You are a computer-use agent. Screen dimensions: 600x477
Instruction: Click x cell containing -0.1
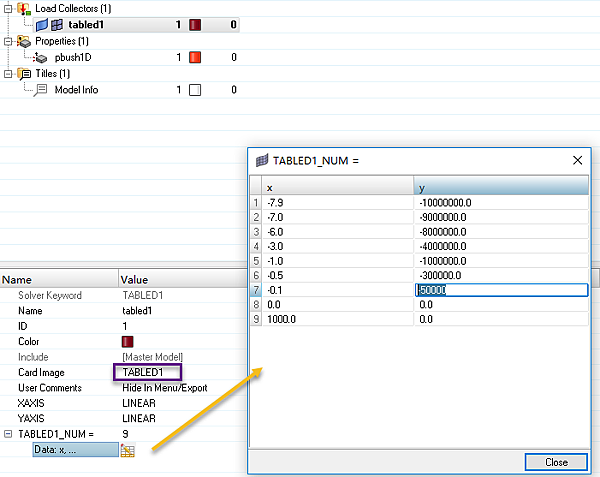pos(338,290)
